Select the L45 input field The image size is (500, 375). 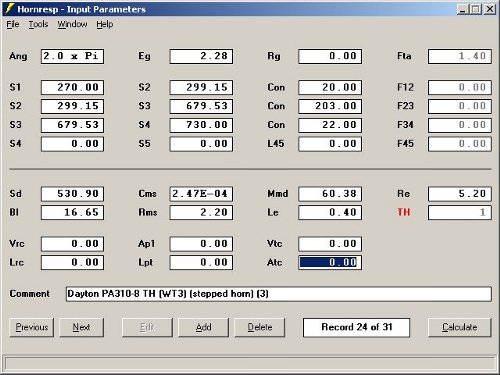330,144
